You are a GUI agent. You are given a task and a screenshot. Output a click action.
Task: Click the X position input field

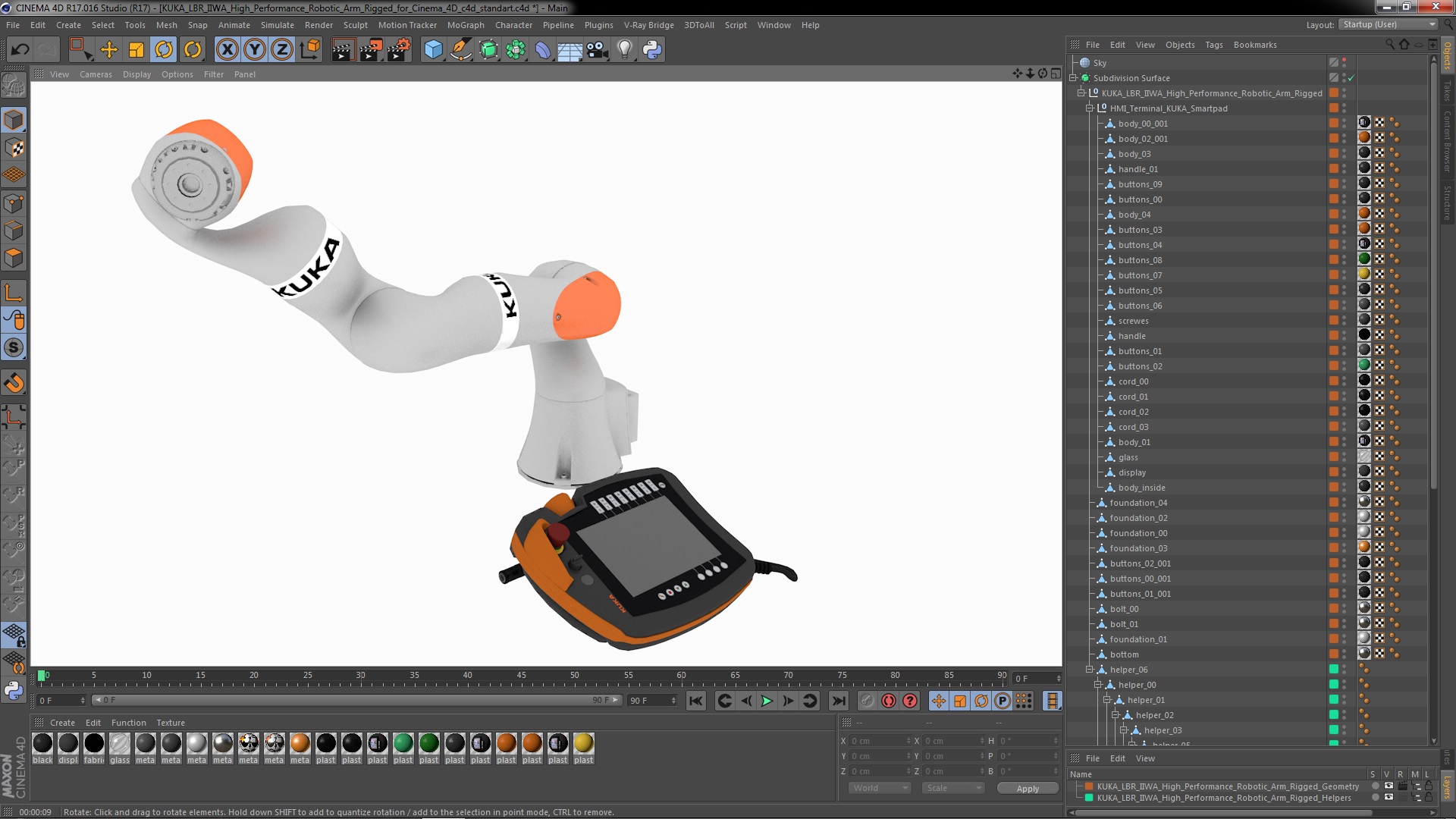click(880, 741)
